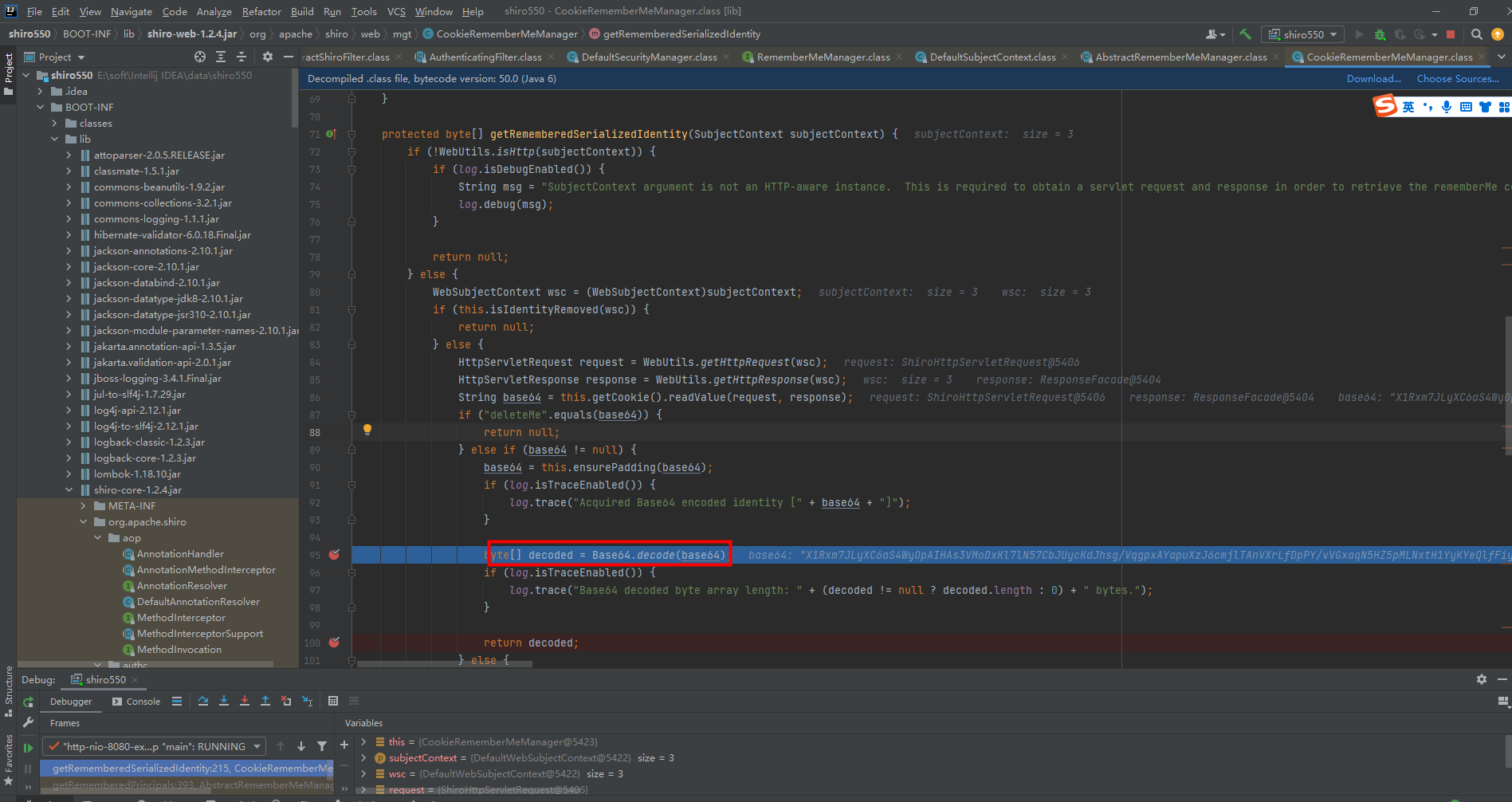Open the VCS menu
The image size is (1512, 802).
pyautogui.click(x=396, y=11)
